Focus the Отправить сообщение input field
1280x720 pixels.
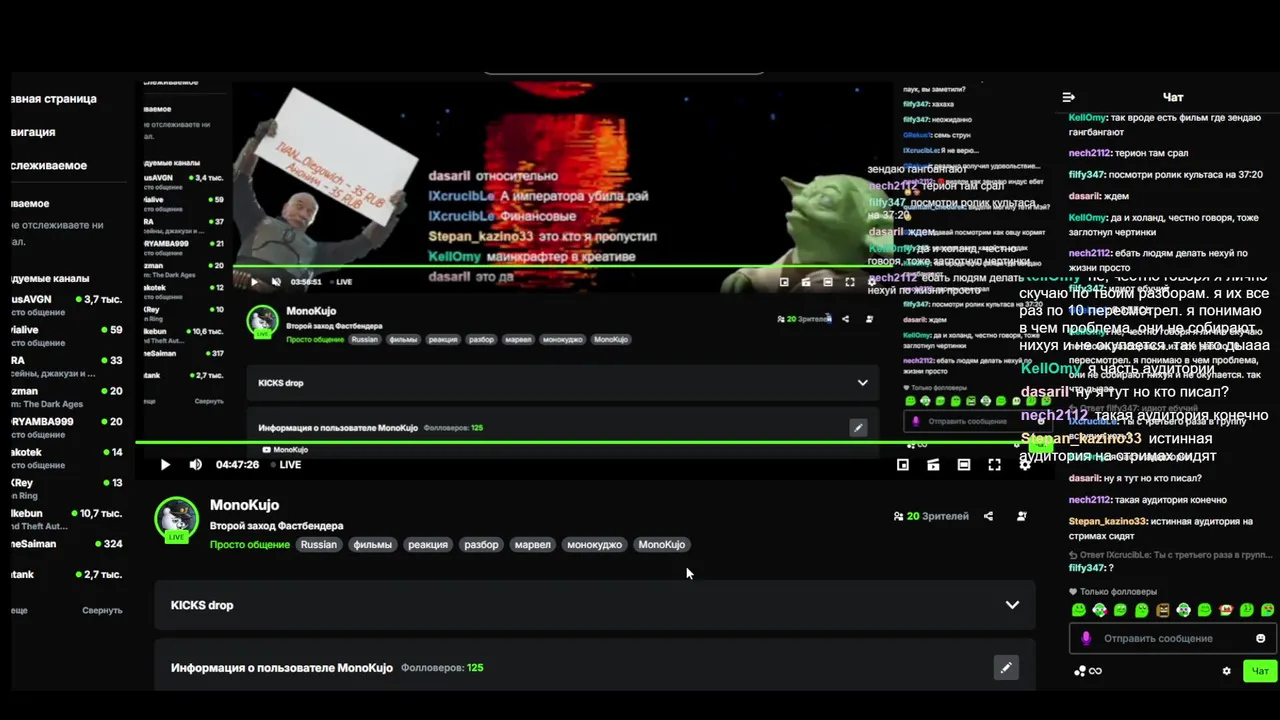tap(1172, 638)
